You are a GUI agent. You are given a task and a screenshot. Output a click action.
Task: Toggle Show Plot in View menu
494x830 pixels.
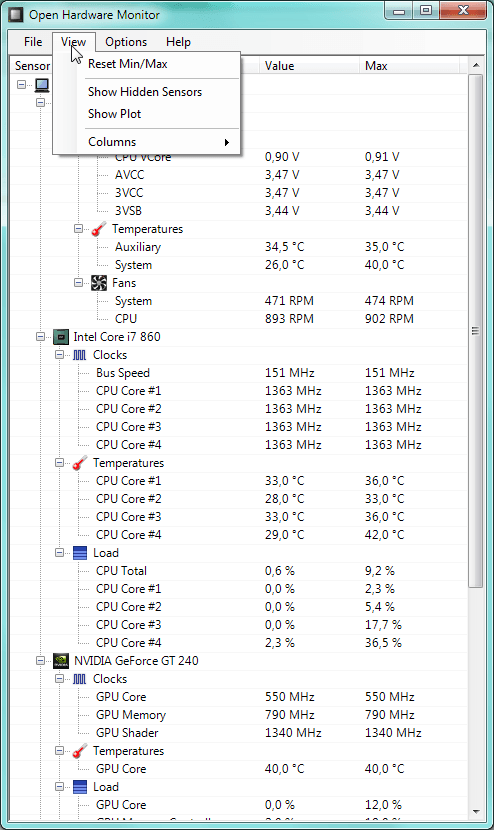coord(114,114)
